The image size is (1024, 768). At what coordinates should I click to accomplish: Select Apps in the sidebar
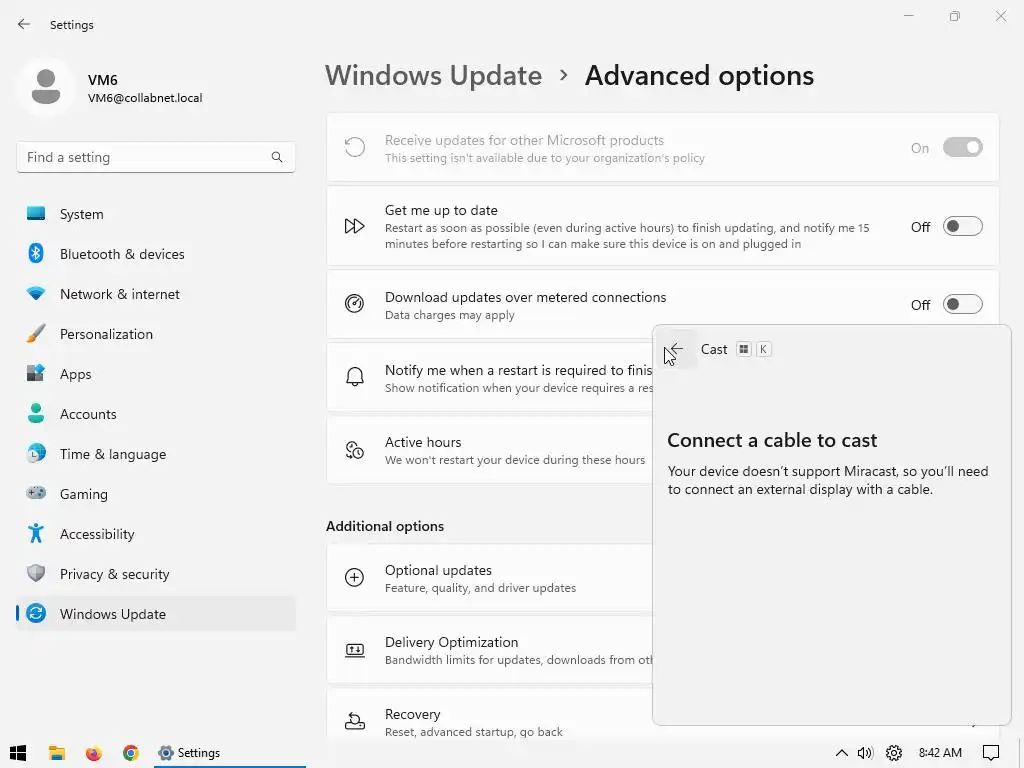tap(156, 374)
